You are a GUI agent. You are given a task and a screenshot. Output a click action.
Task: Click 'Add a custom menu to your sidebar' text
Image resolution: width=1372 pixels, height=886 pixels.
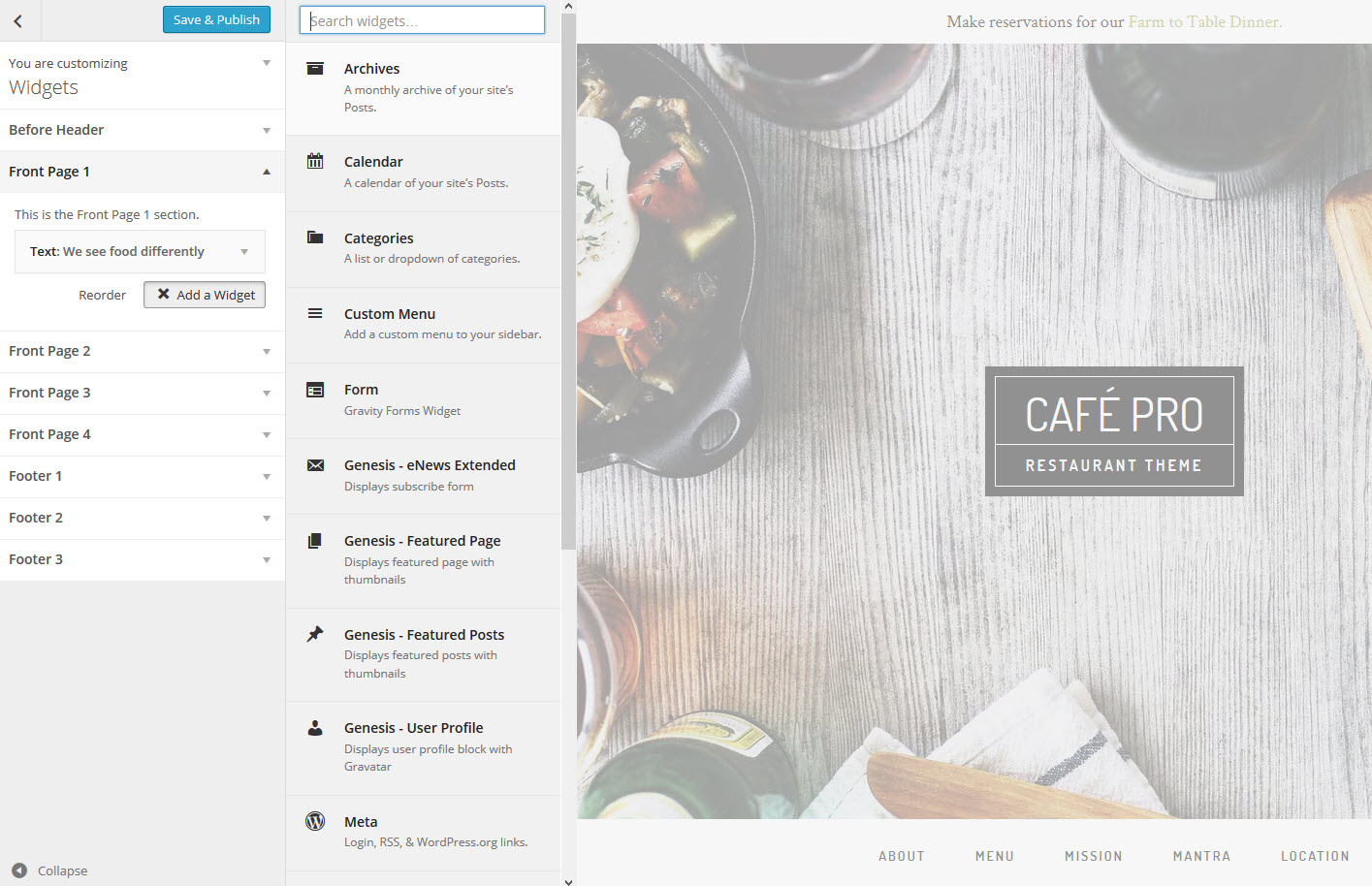442,334
